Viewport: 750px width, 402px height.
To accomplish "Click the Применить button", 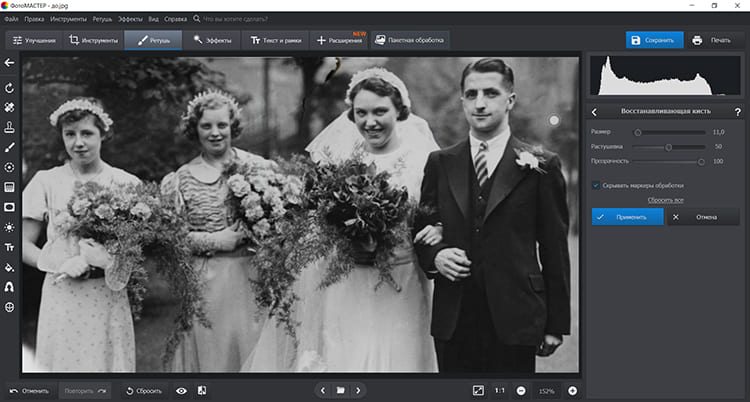I will (x=627, y=216).
